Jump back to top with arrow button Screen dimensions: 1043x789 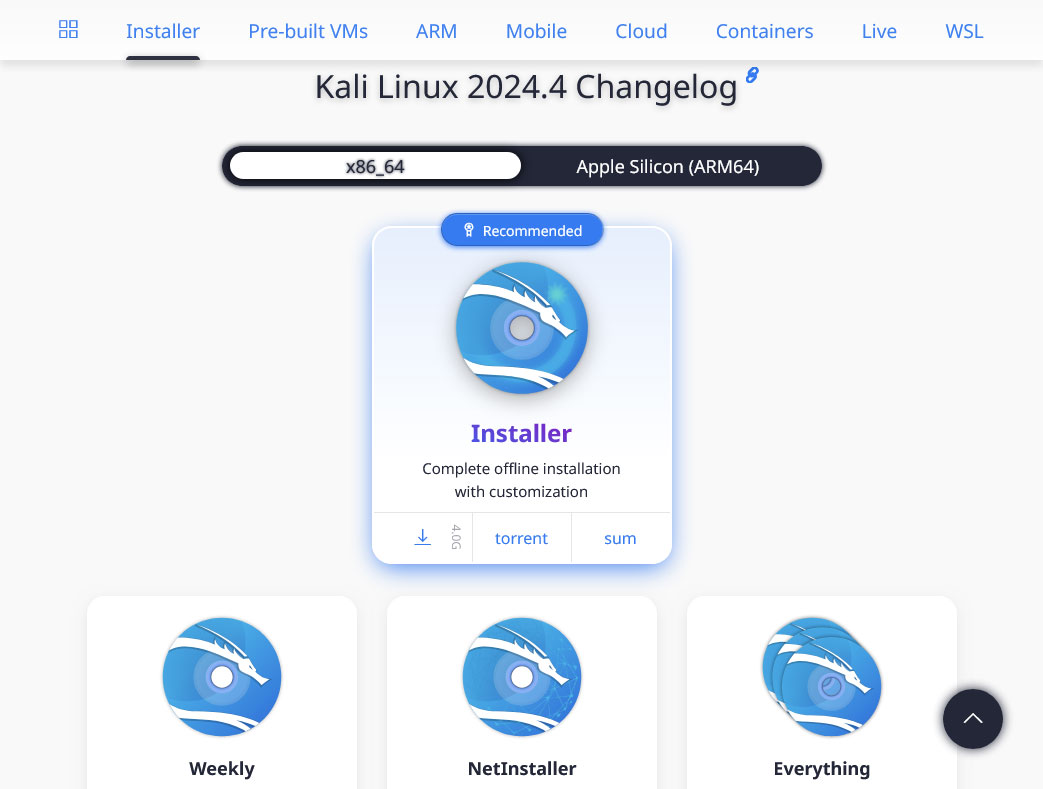972,718
